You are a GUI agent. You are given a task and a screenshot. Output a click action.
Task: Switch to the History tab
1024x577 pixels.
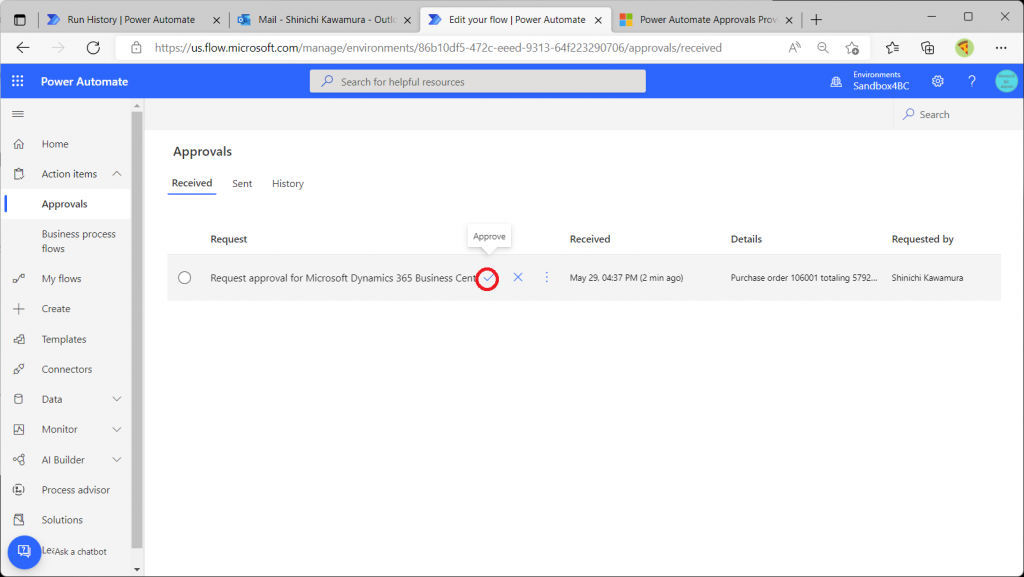(x=288, y=183)
